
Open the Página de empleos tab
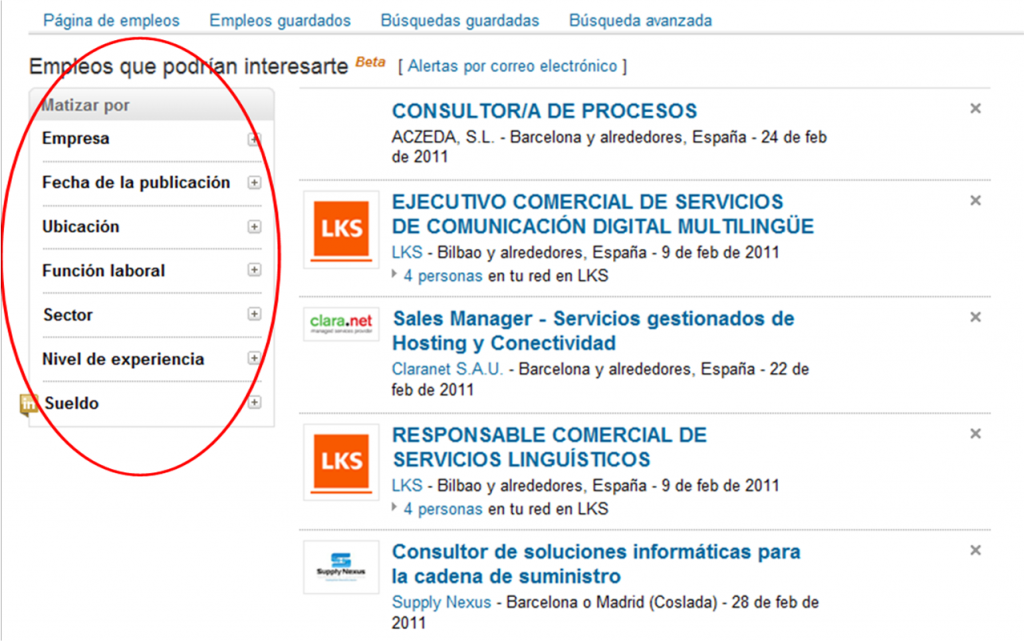click(x=111, y=21)
